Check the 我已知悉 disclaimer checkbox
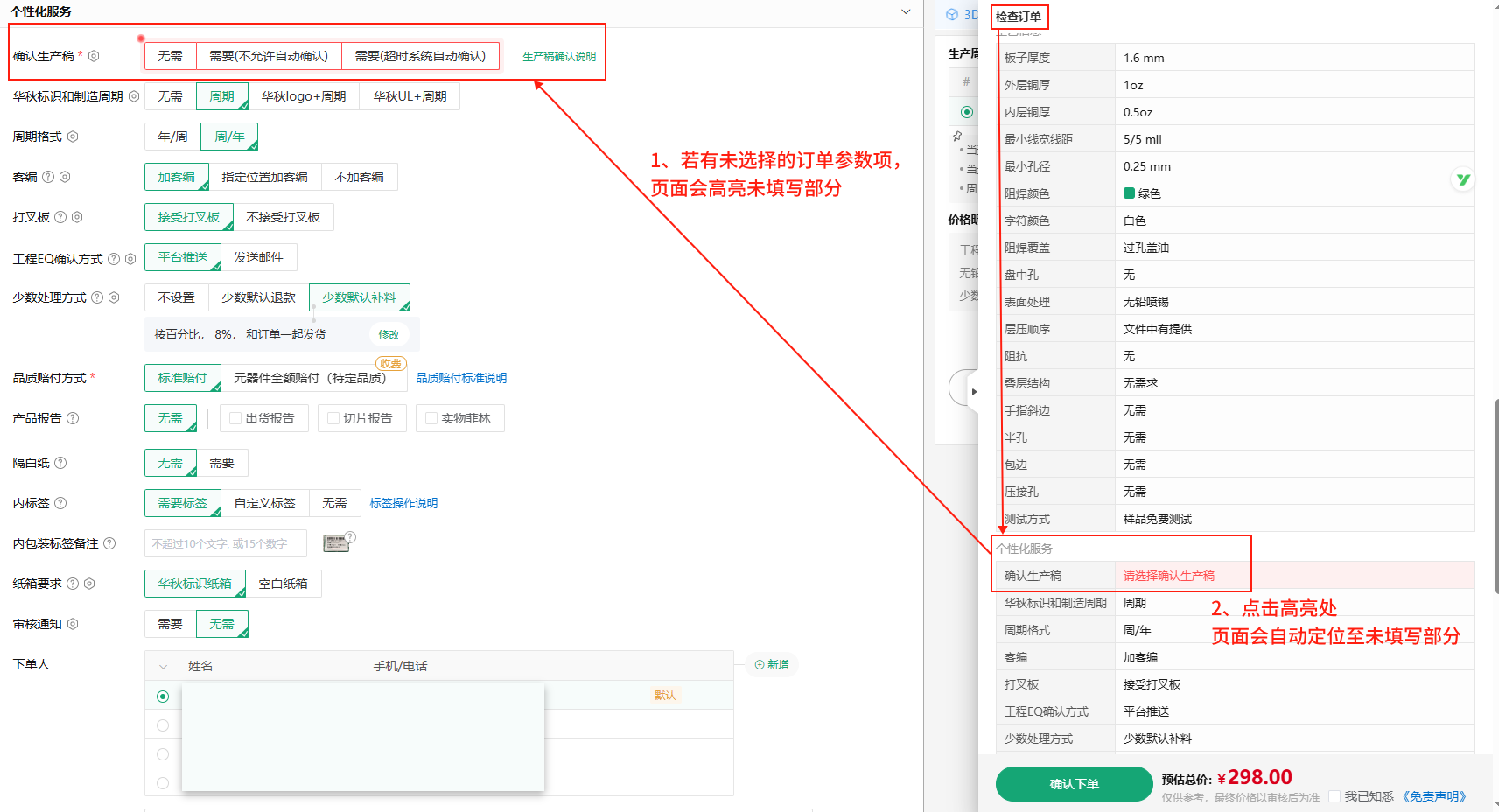Image resolution: width=1499 pixels, height=812 pixels. click(x=1334, y=796)
